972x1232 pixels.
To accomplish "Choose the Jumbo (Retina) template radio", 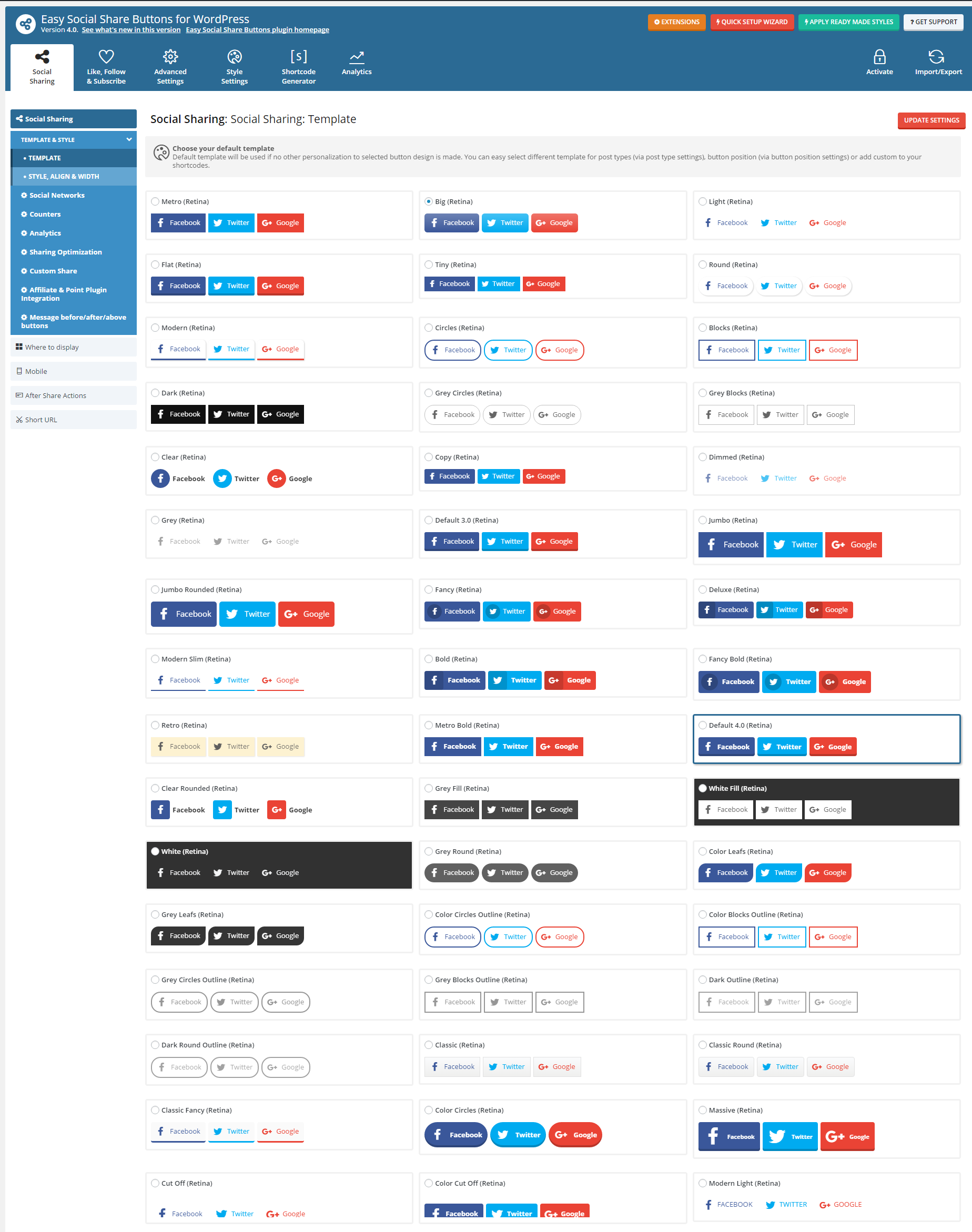I will pos(703,520).
